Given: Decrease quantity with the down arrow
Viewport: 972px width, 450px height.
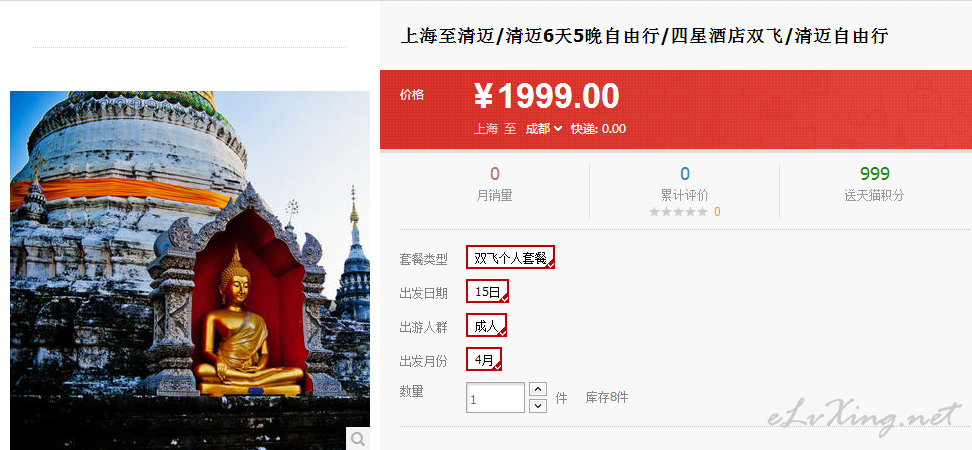Looking at the screenshot, I should point(539,406).
